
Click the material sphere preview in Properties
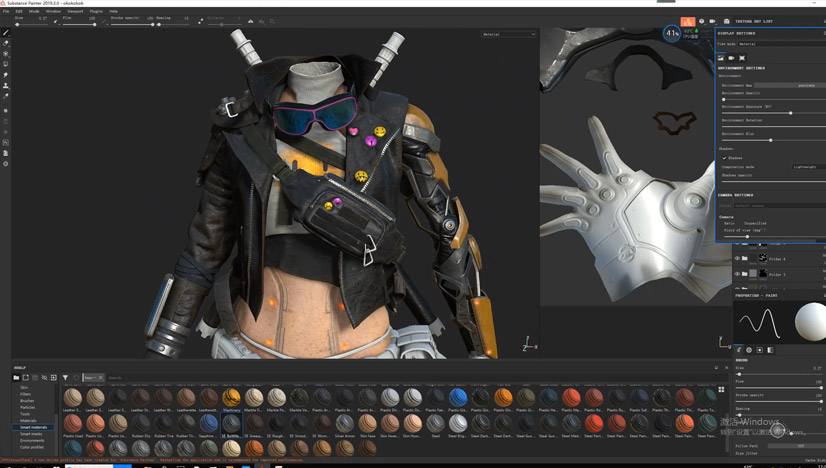[x=810, y=322]
